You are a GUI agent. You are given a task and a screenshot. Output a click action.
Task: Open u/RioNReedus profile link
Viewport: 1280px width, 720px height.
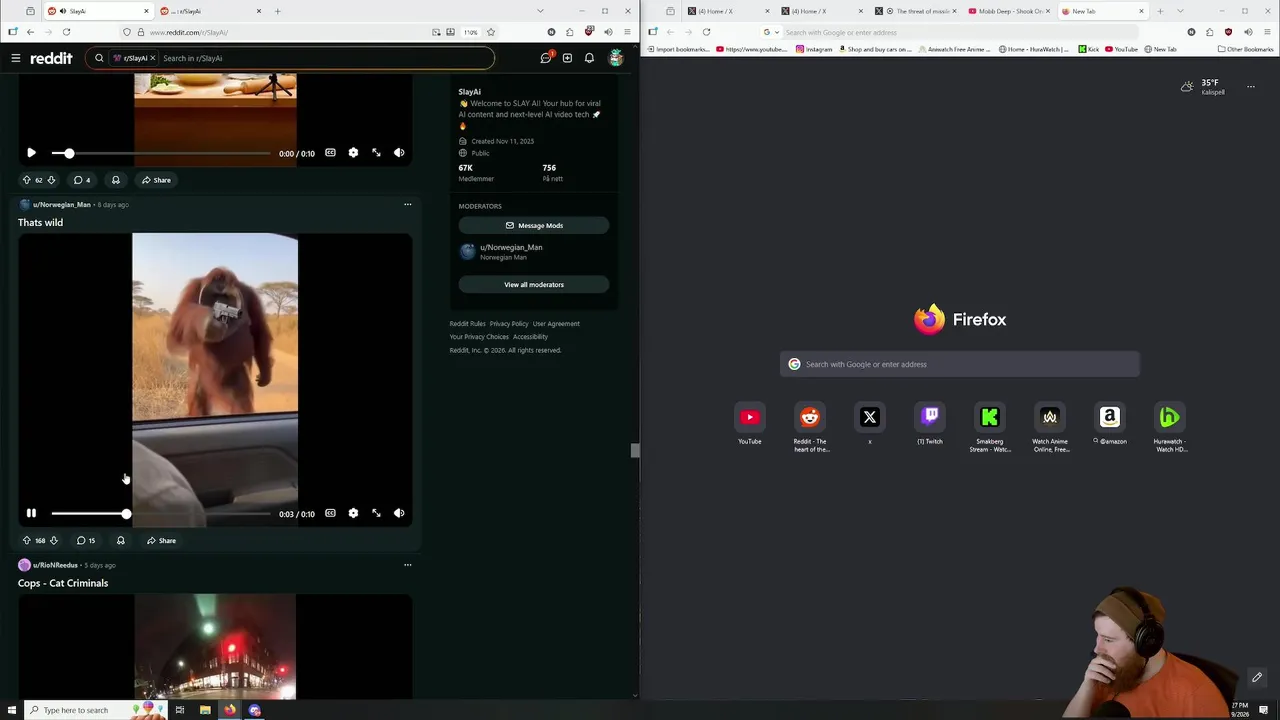point(55,565)
